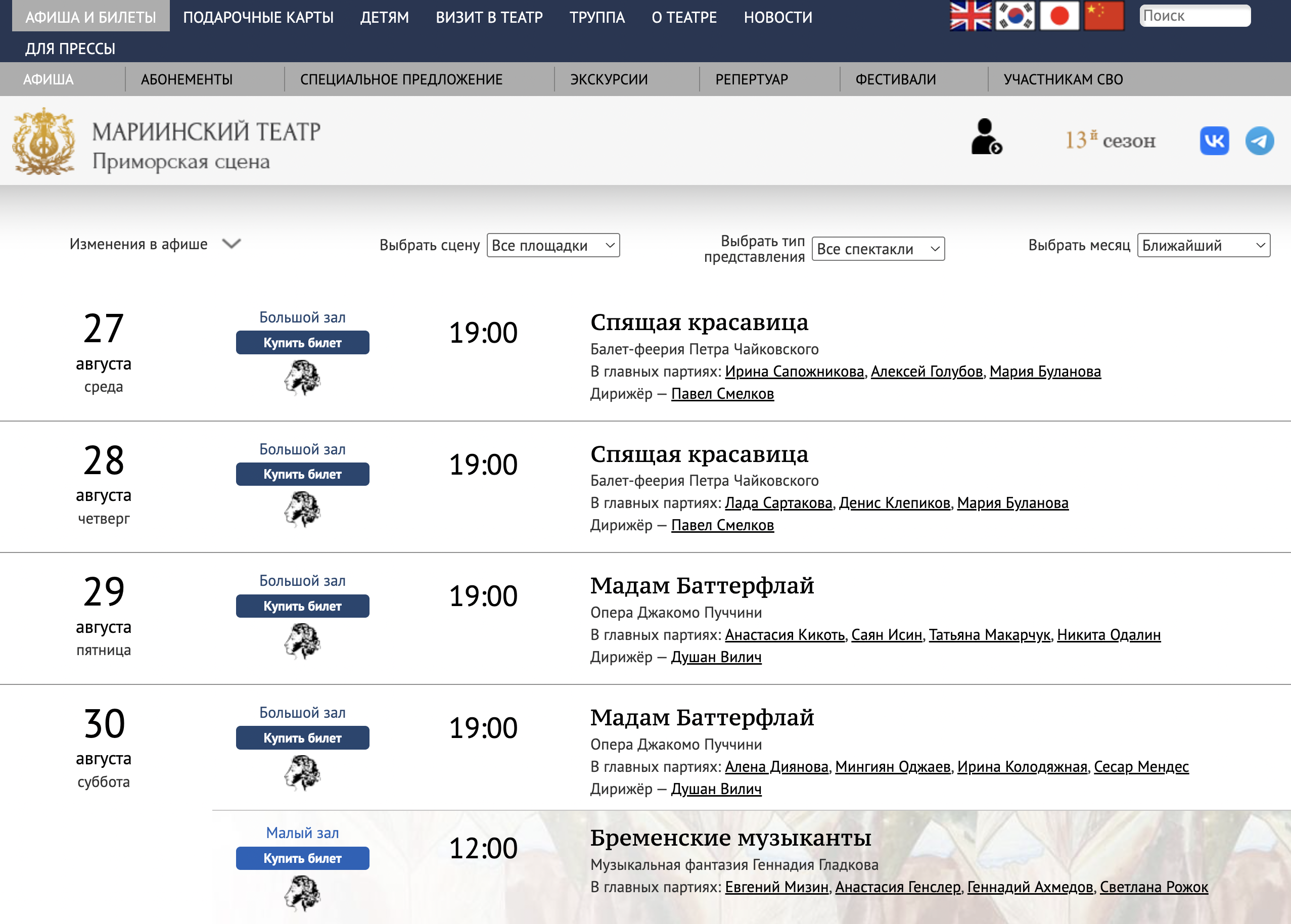Open Евгений Мизин performer link
This screenshot has width=1291, height=924.
(x=776, y=887)
